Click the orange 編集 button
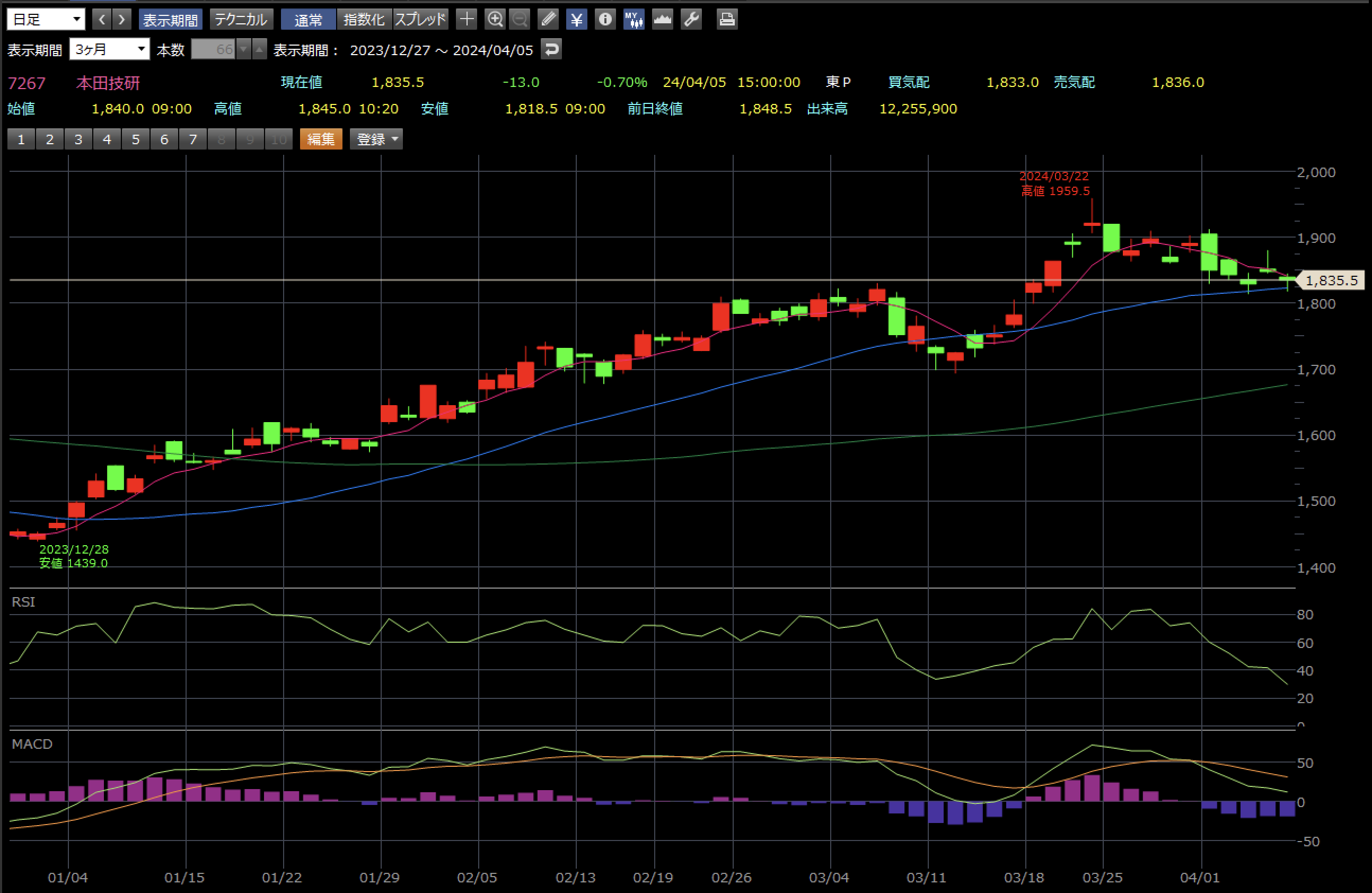Image resolution: width=1372 pixels, height=893 pixels. [x=321, y=139]
